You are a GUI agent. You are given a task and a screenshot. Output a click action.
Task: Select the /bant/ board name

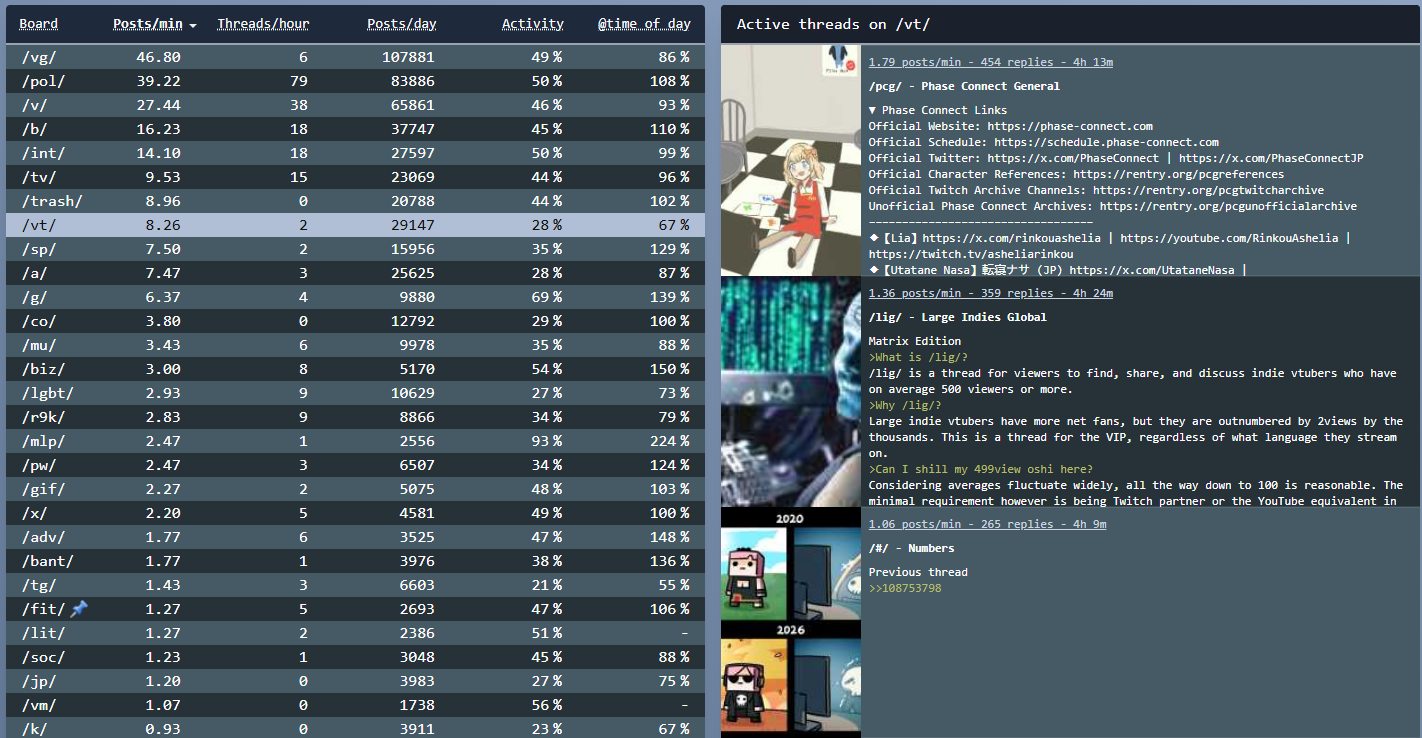[47, 561]
